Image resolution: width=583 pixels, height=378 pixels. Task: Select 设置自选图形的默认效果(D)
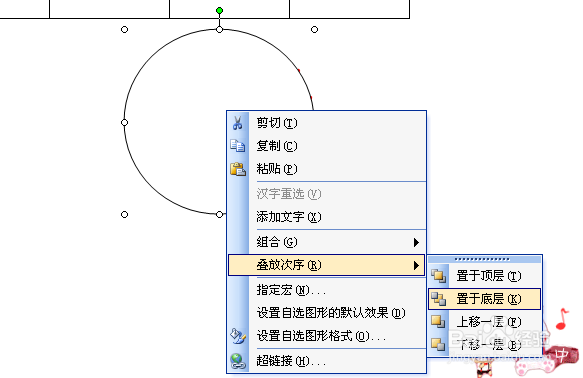tap(326, 313)
